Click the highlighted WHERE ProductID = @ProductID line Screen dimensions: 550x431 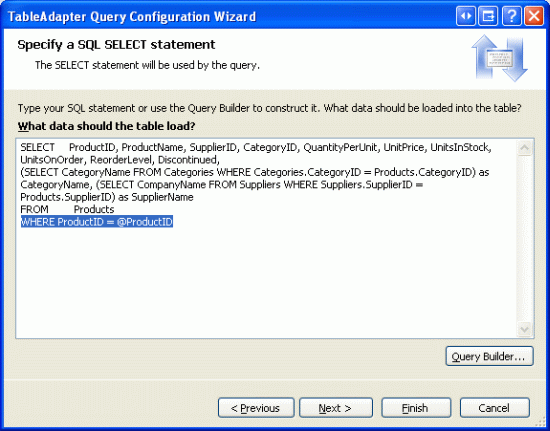97,222
